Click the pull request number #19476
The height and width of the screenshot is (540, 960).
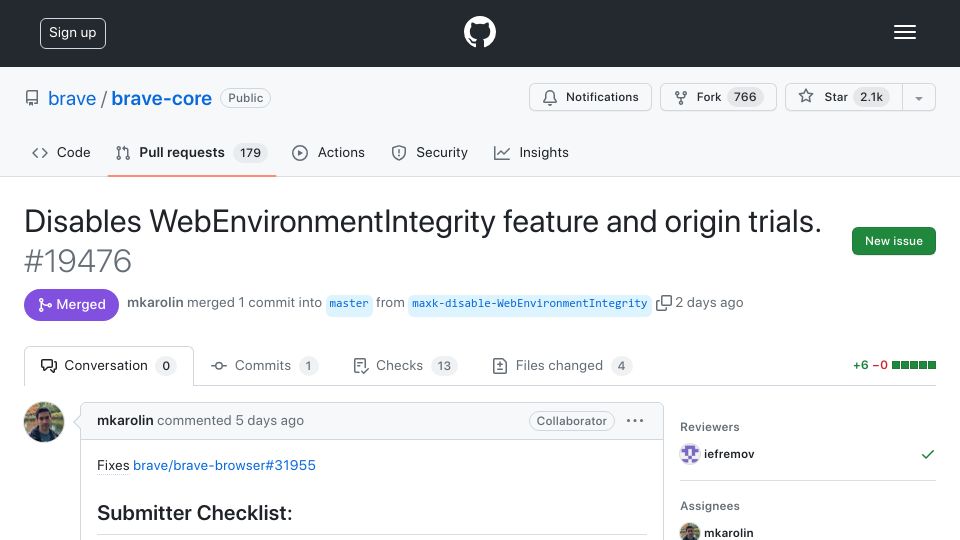78,261
